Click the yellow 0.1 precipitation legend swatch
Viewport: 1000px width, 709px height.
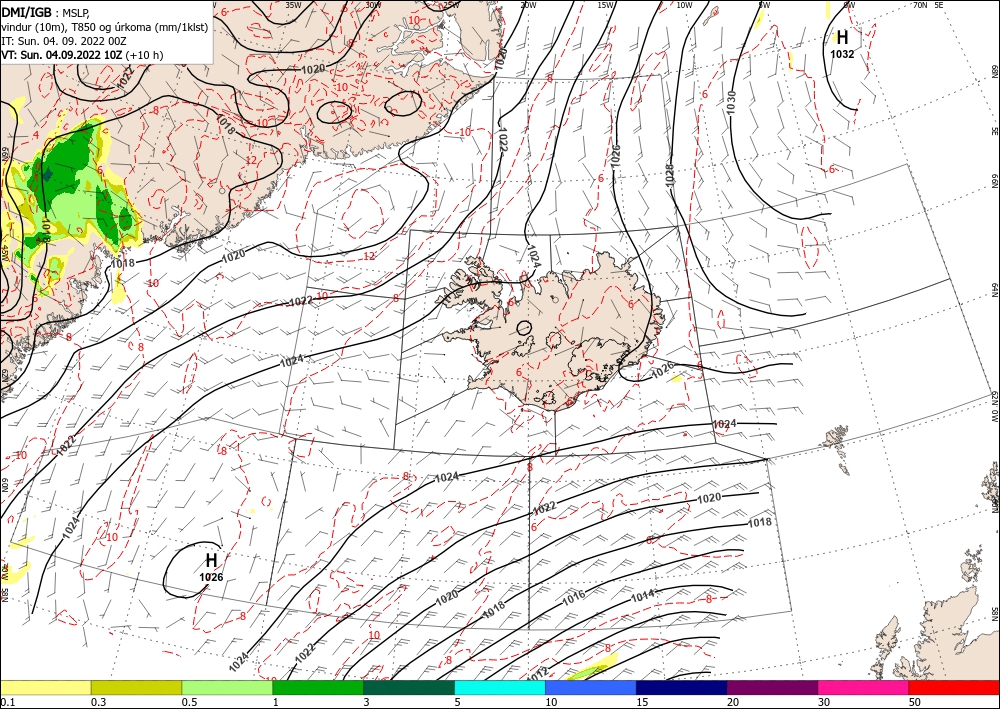pyautogui.click(x=46, y=687)
